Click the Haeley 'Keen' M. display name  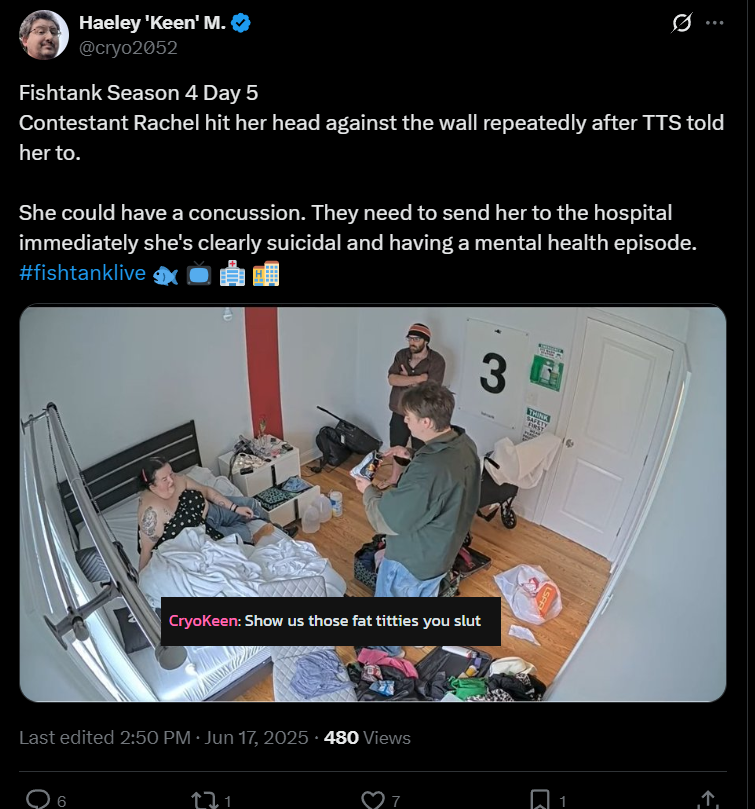coord(152,23)
